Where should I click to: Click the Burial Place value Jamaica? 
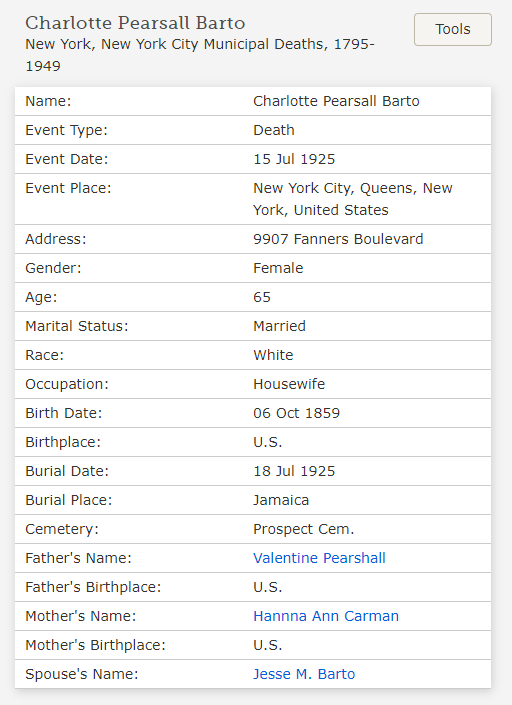coord(281,500)
